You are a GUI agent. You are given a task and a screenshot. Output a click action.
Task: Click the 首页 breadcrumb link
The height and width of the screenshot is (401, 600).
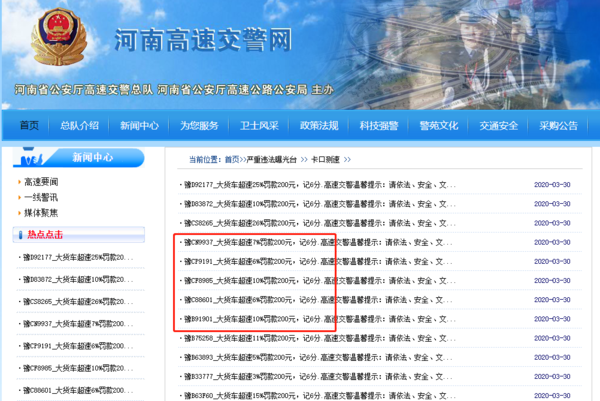[x=232, y=160]
